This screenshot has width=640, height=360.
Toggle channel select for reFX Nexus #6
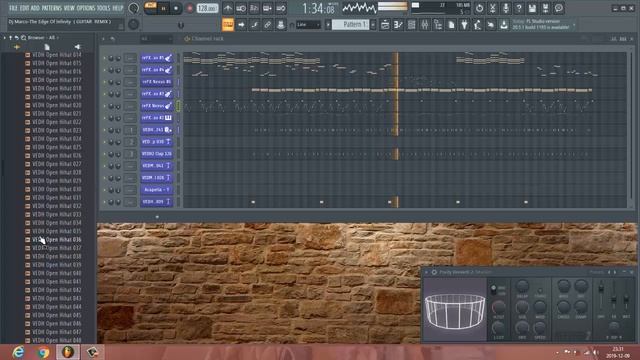pyautogui.click(x=178, y=82)
